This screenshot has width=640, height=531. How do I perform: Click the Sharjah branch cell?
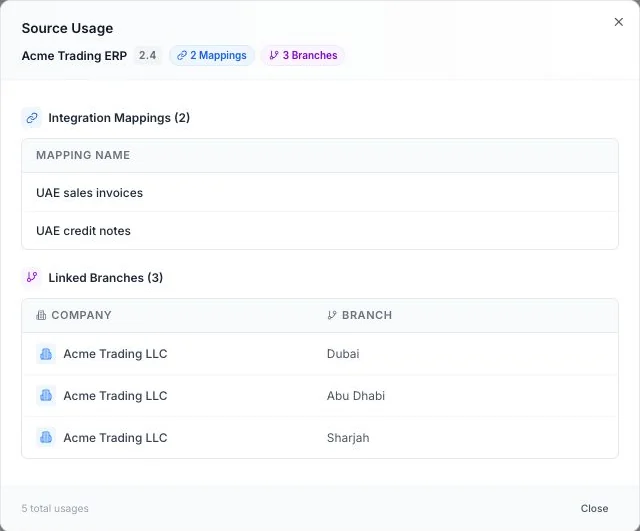pyautogui.click(x=348, y=438)
